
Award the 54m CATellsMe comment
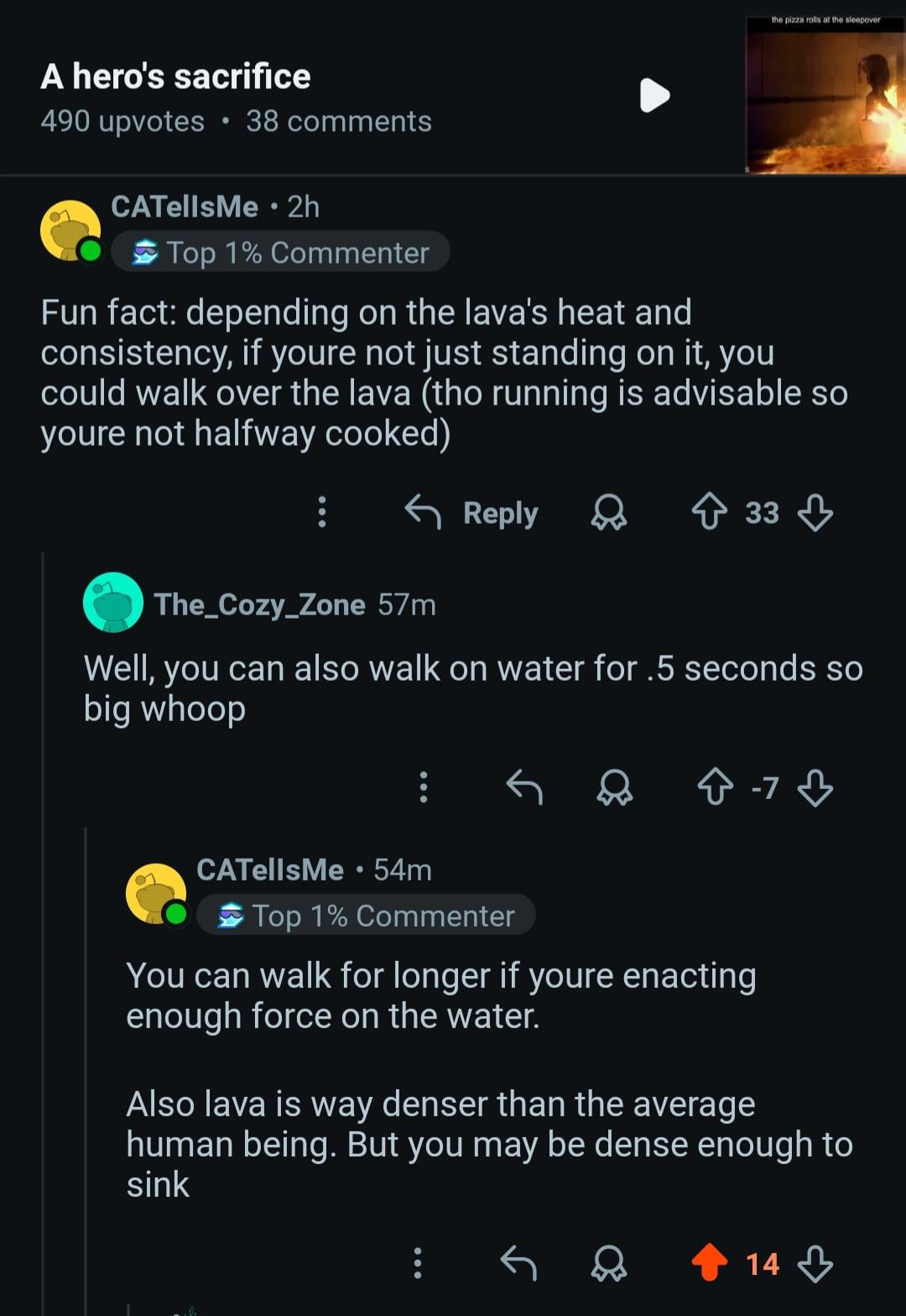pyautogui.click(x=609, y=1263)
